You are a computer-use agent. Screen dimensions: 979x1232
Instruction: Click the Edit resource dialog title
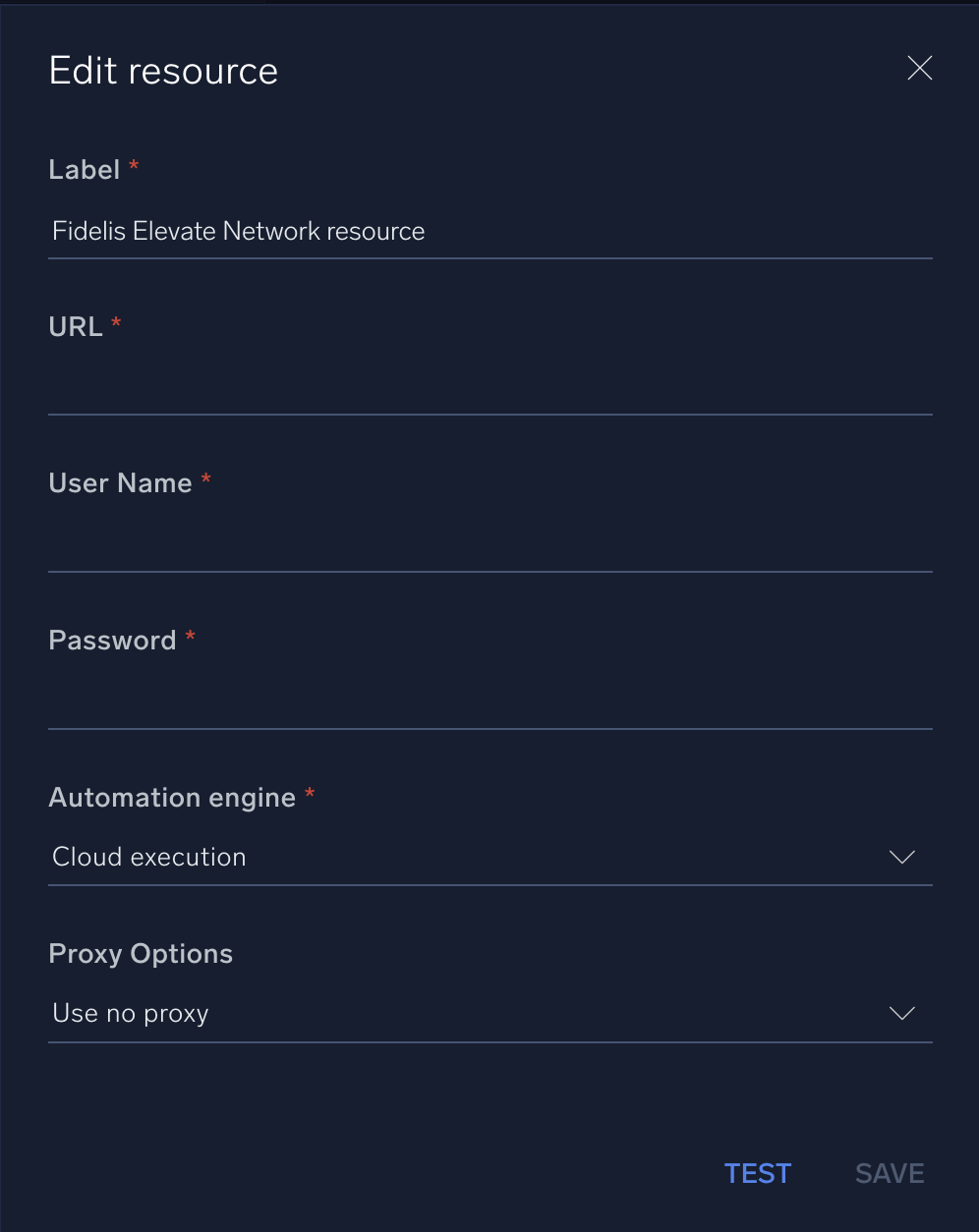click(x=162, y=70)
